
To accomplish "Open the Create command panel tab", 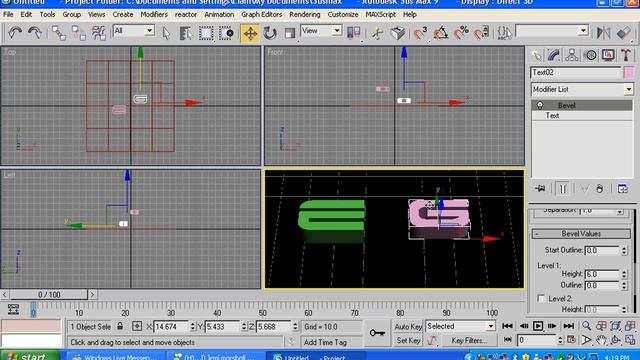I will (x=536, y=55).
